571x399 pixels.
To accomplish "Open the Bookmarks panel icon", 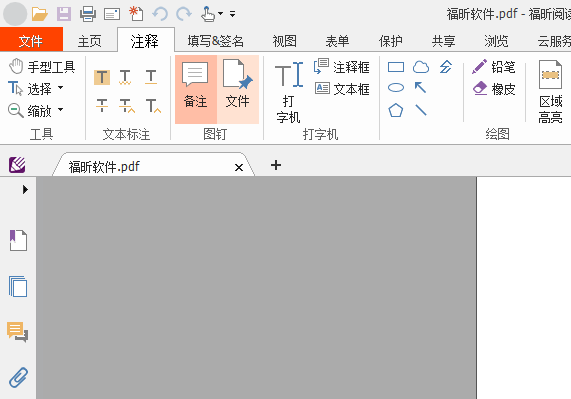I will coord(18,240).
